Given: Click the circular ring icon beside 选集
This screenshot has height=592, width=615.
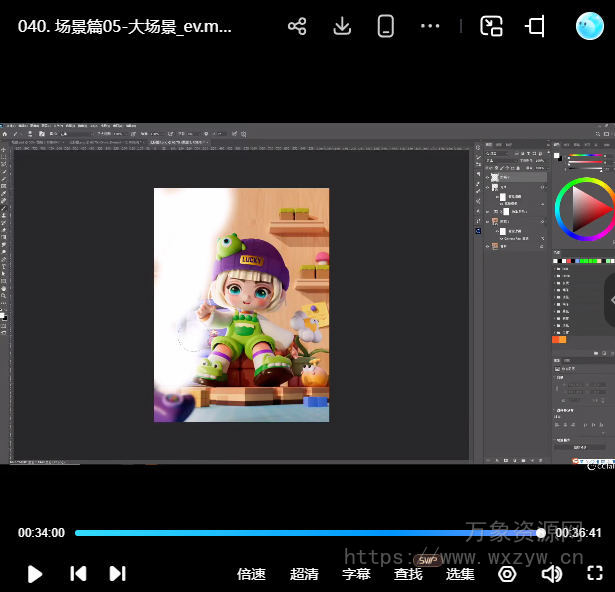Looking at the screenshot, I should [507, 574].
